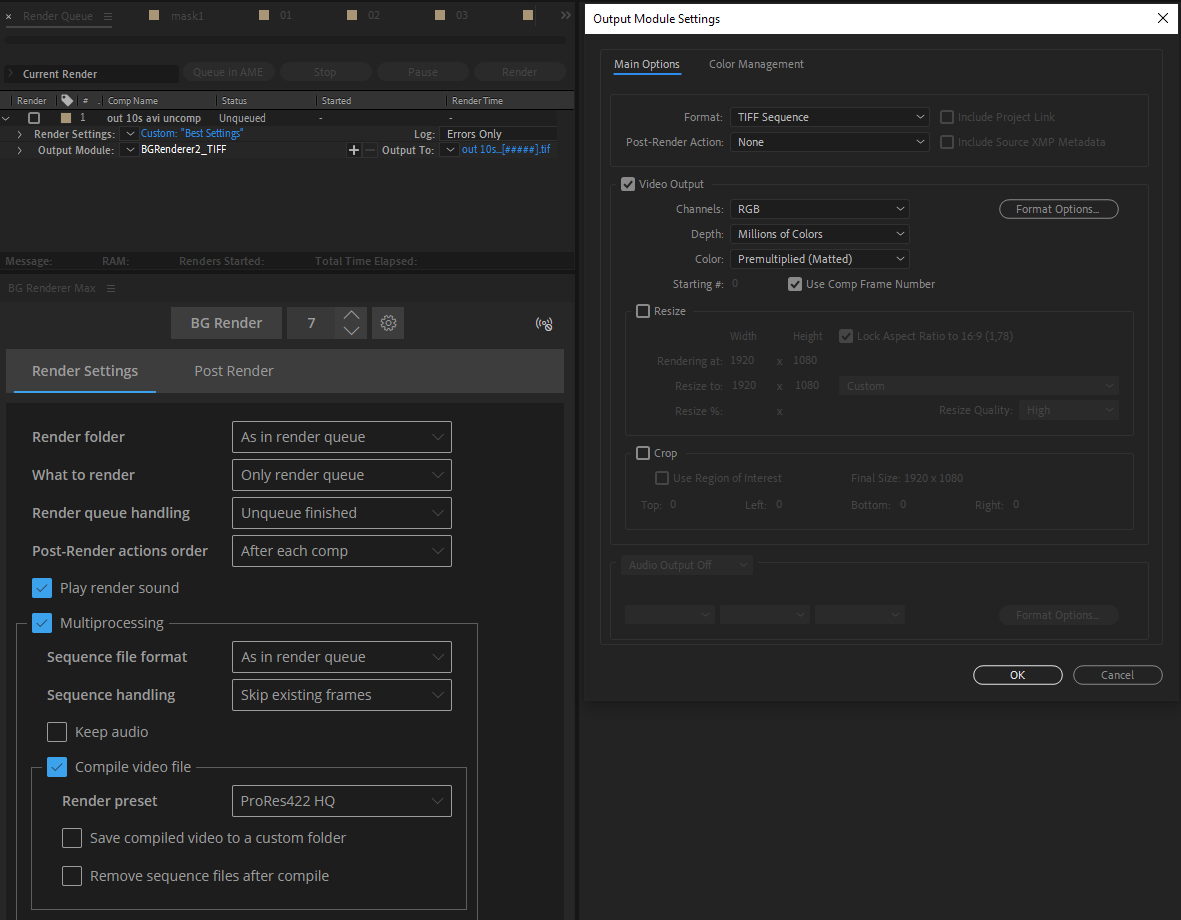Toggle Use Comp Frame Number checkbox
Image resolution: width=1181 pixels, height=920 pixels.
[795, 284]
